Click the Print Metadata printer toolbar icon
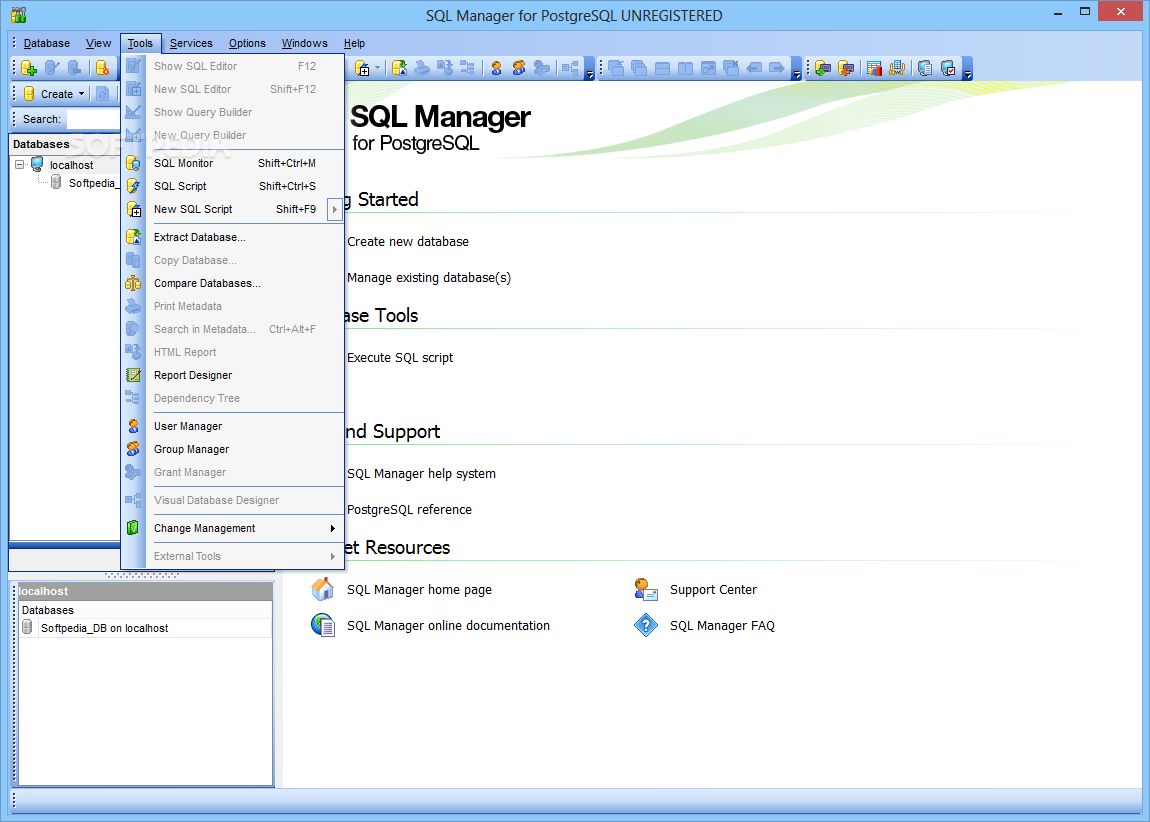The width and height of the screenshot is (1150, 822). [422, 68]
